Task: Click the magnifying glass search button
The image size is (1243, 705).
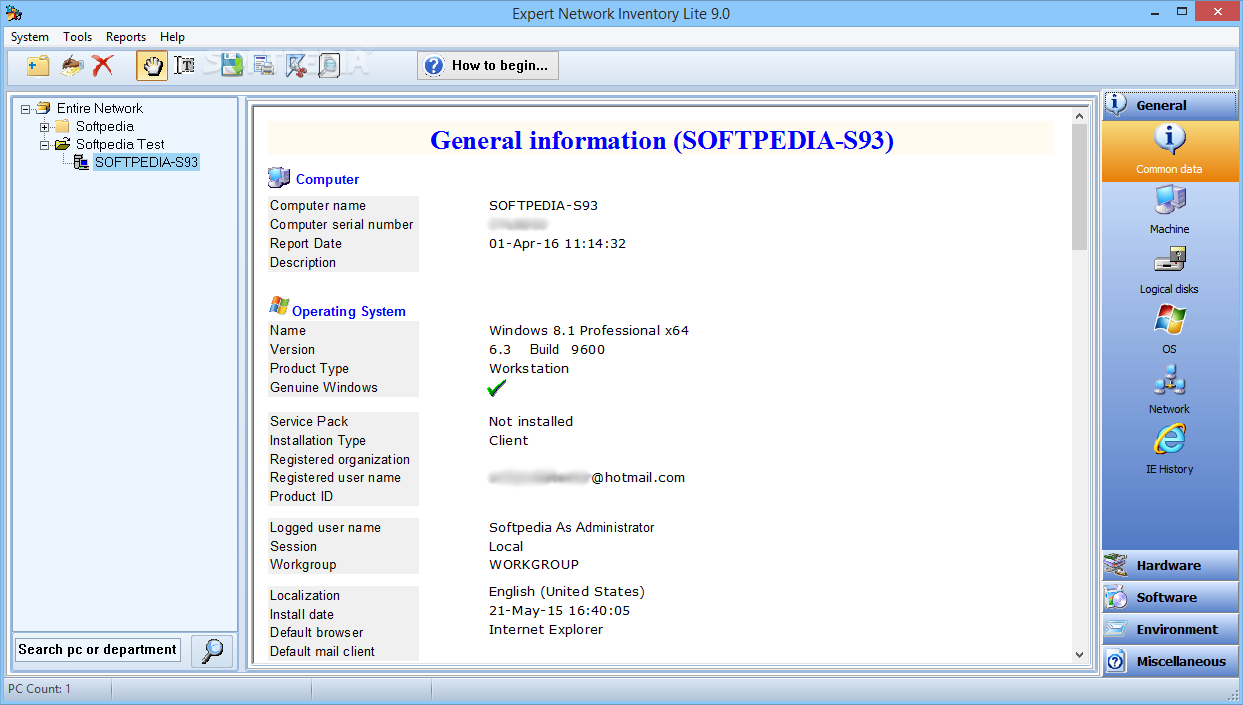Action: 212,650
